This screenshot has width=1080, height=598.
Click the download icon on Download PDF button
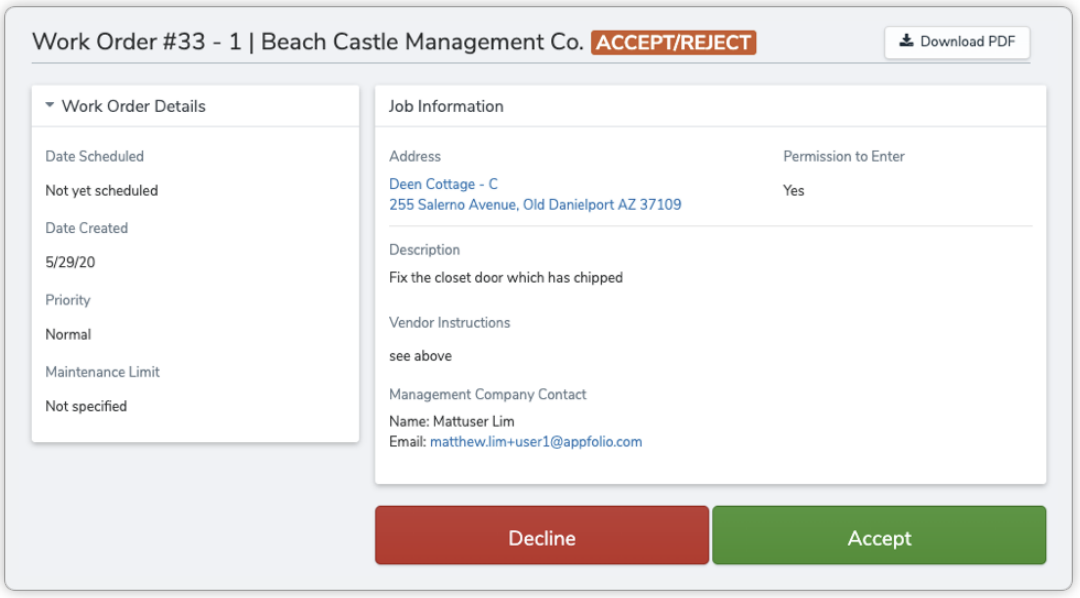point(906,42)
